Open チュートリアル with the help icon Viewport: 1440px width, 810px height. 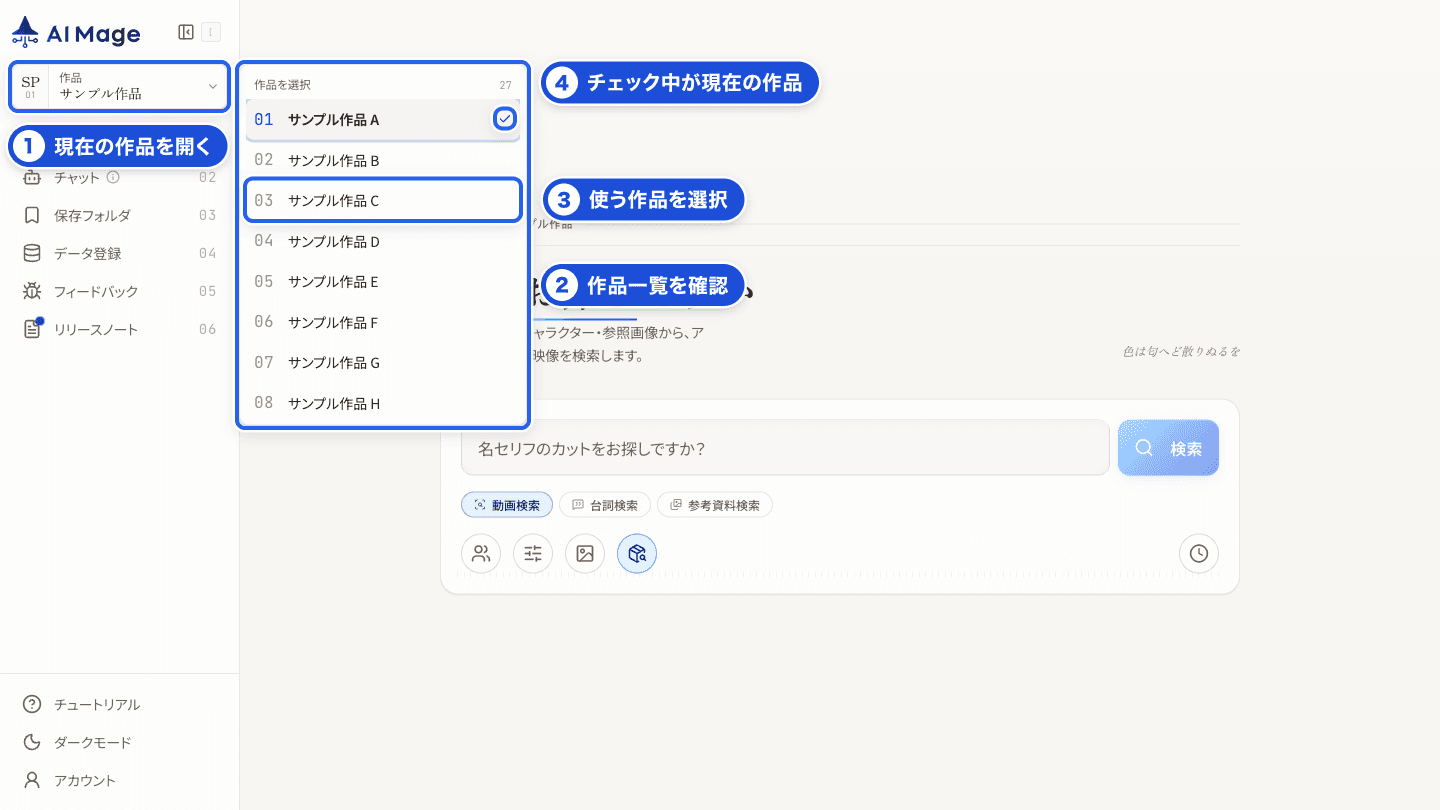tap(120, 704)
